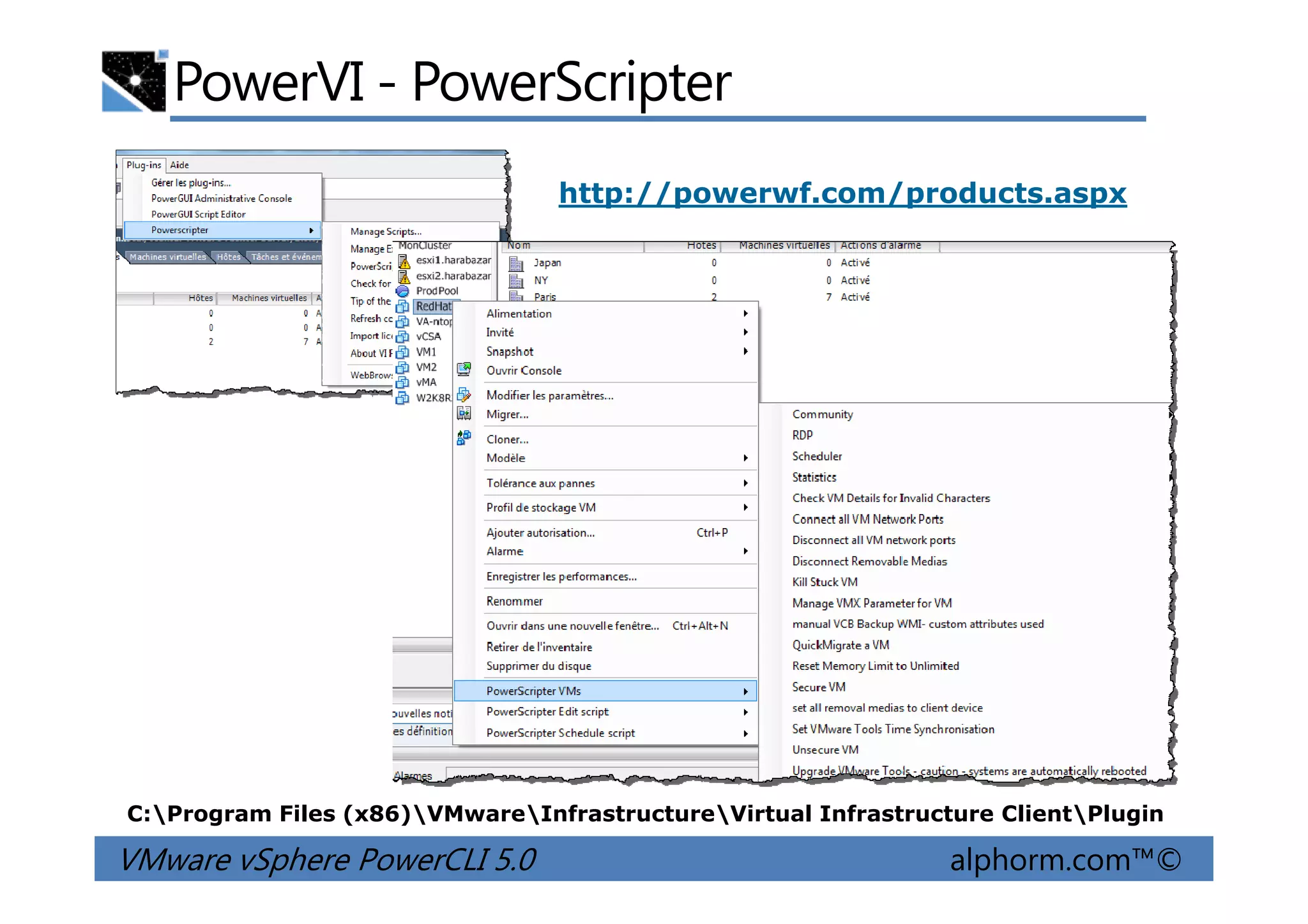
Task: Click the VA-ntop virtual machine icon
Action: point(402,322)
